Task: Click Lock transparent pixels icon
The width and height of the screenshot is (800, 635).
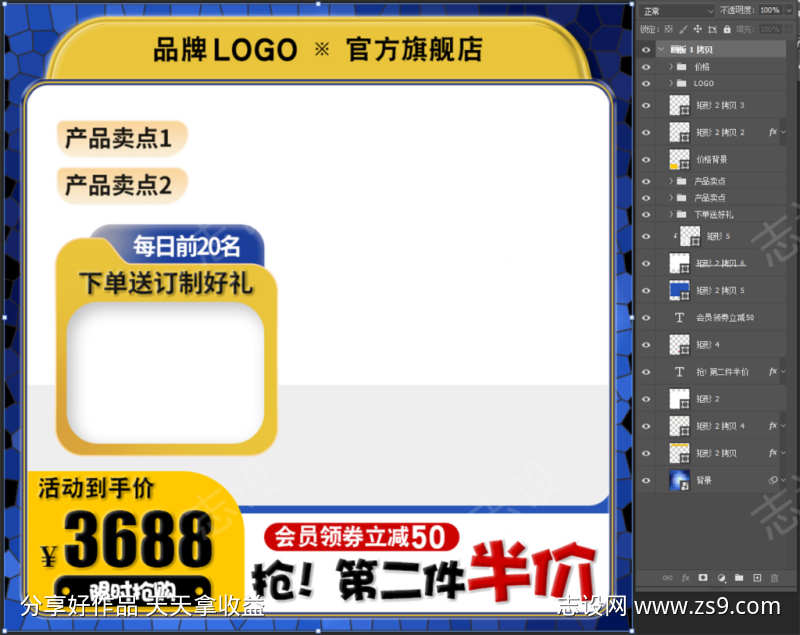Action: coord(668,29)
